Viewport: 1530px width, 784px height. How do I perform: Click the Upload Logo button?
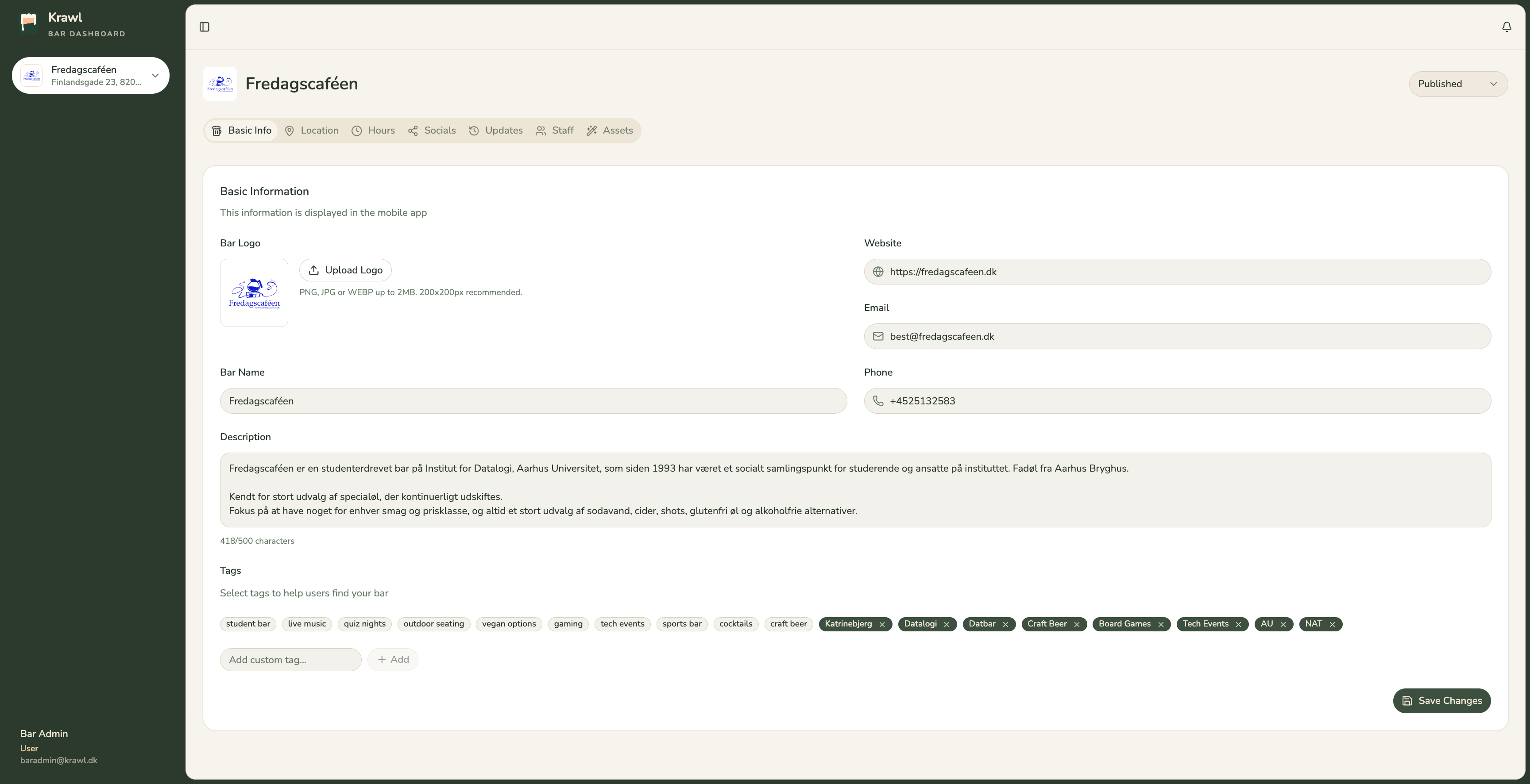pyautogui.click(x=346, y=270)
